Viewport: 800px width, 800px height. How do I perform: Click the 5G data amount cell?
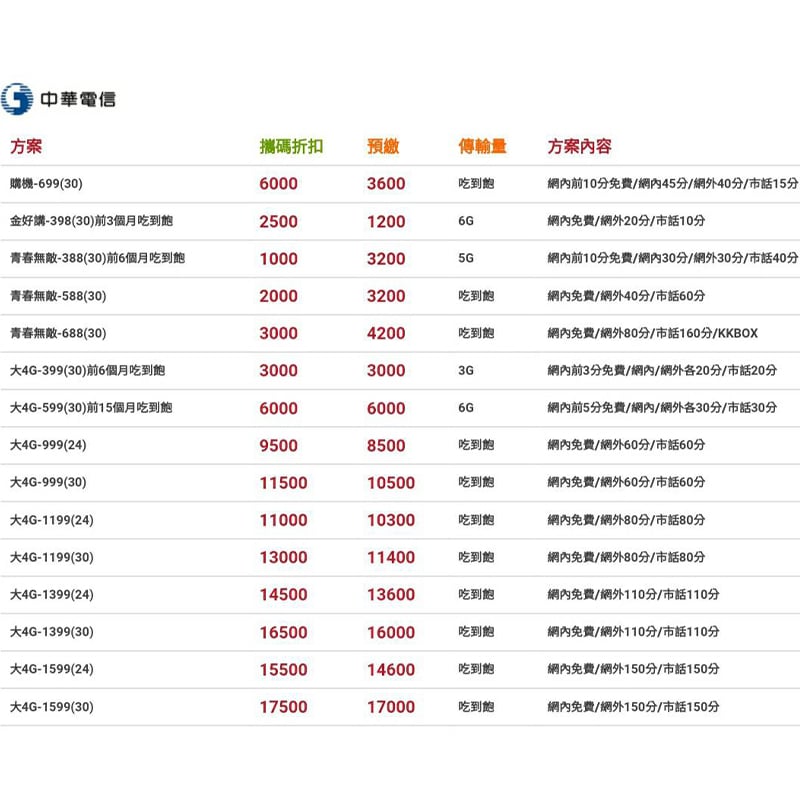coord(466,258)
